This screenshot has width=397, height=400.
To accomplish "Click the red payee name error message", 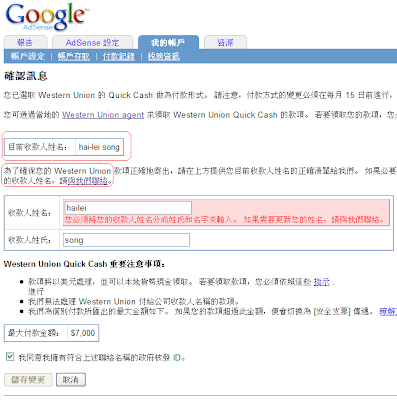I will click(224, 220).
